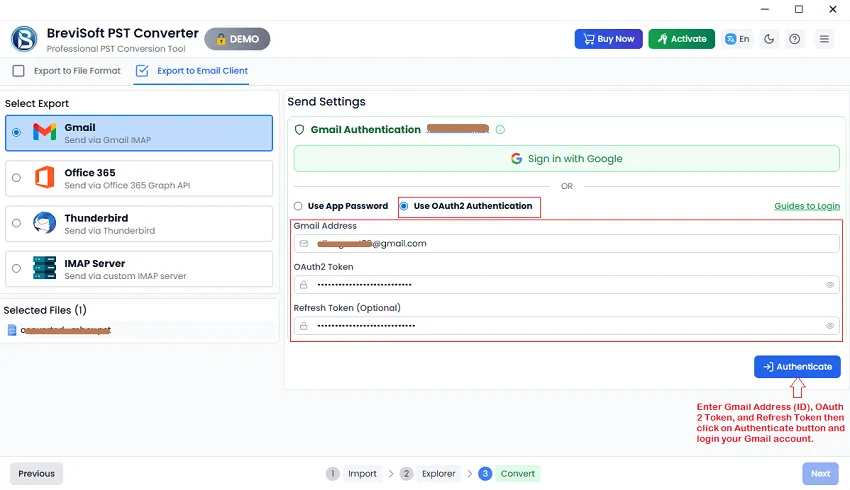Click the Send Settings heading
The image size is (850, 490).
point(326,102)
